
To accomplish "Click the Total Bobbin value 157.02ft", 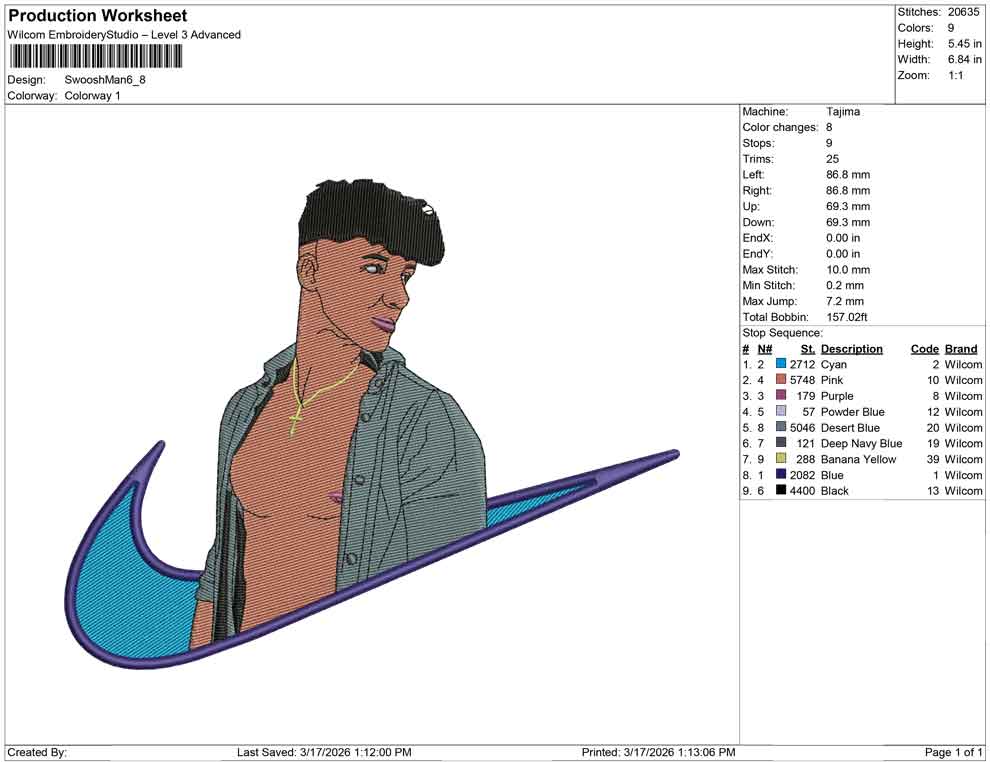I will click(x=848, y=317).
